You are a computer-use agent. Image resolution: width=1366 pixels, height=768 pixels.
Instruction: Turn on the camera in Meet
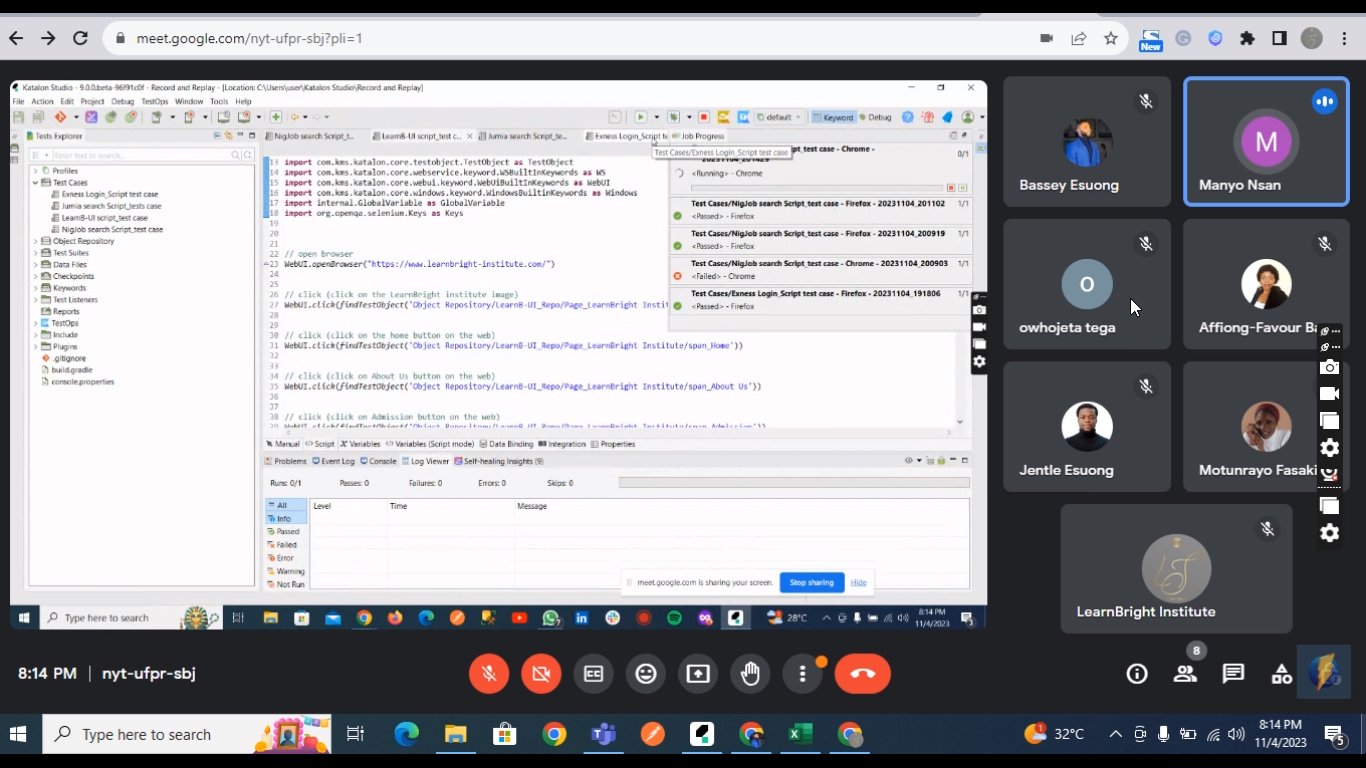pos(541,674)
